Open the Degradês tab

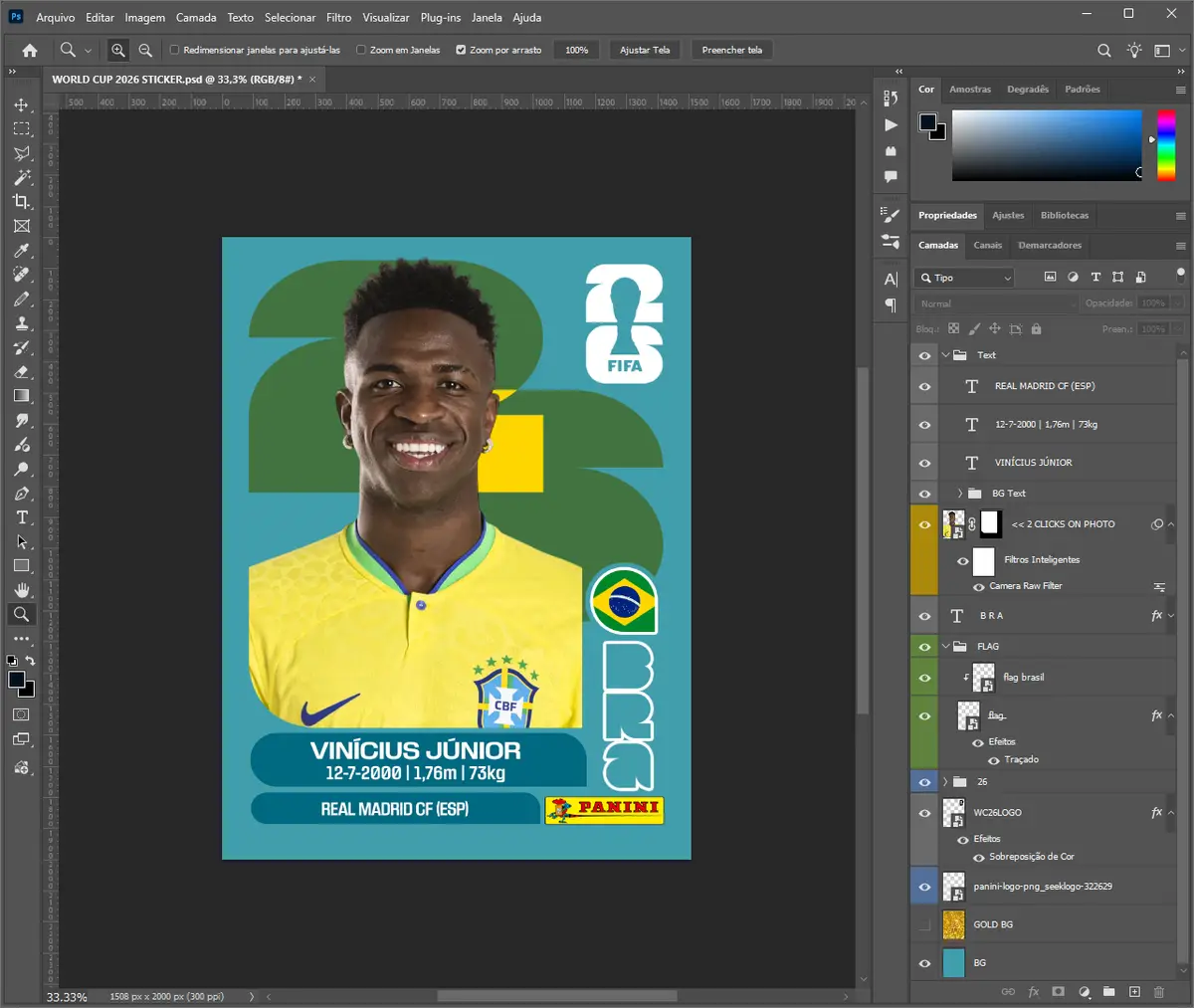click(1028, 90)
